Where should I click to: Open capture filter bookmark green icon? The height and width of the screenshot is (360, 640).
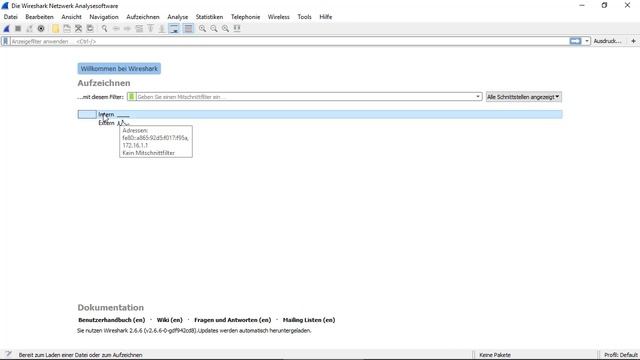click(x=131, y=97)
